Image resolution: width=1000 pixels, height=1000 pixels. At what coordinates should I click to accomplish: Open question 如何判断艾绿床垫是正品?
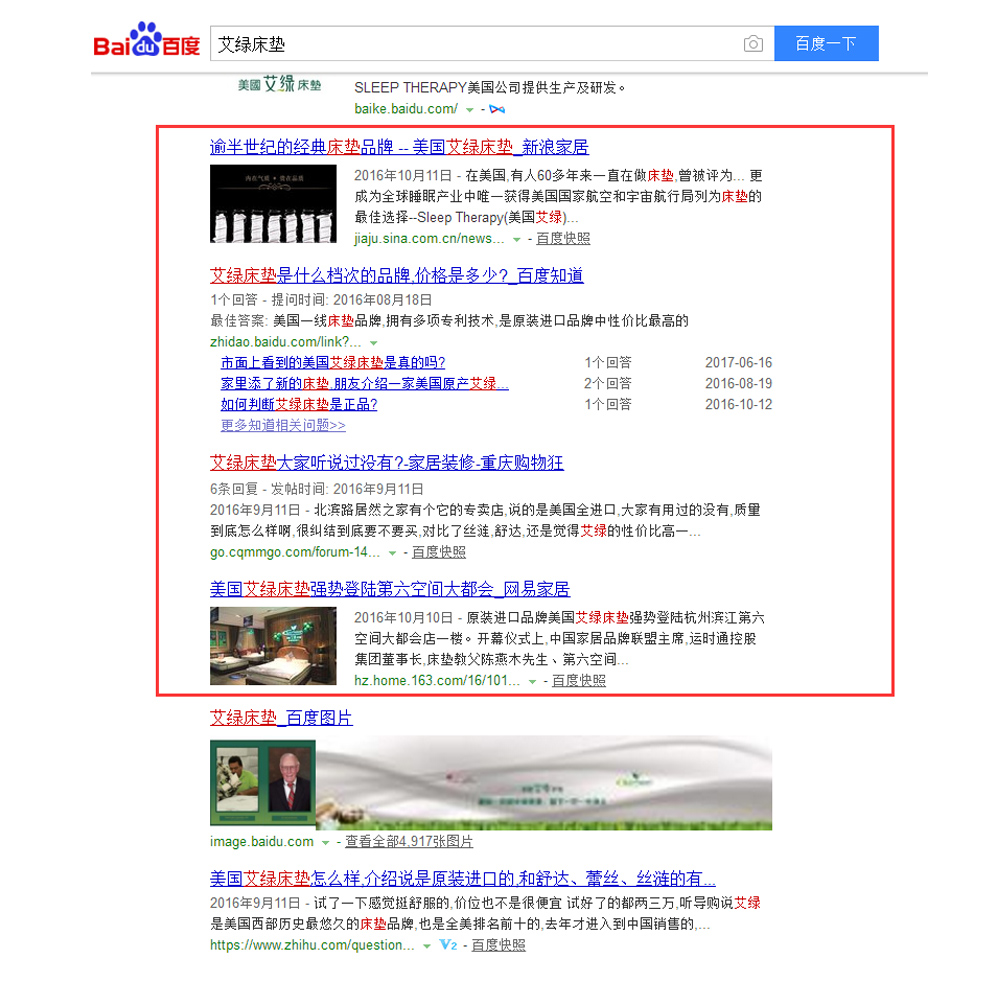(x=299, y=405)
